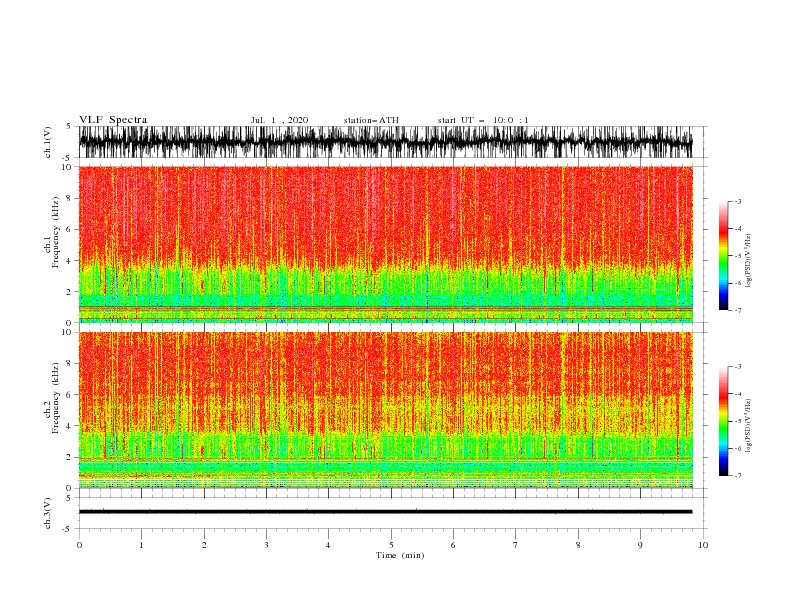Screen dimensions: 792x612
Task: Click the "station=ATH" label
Action: pyautogui.click(x=371, y=120)
